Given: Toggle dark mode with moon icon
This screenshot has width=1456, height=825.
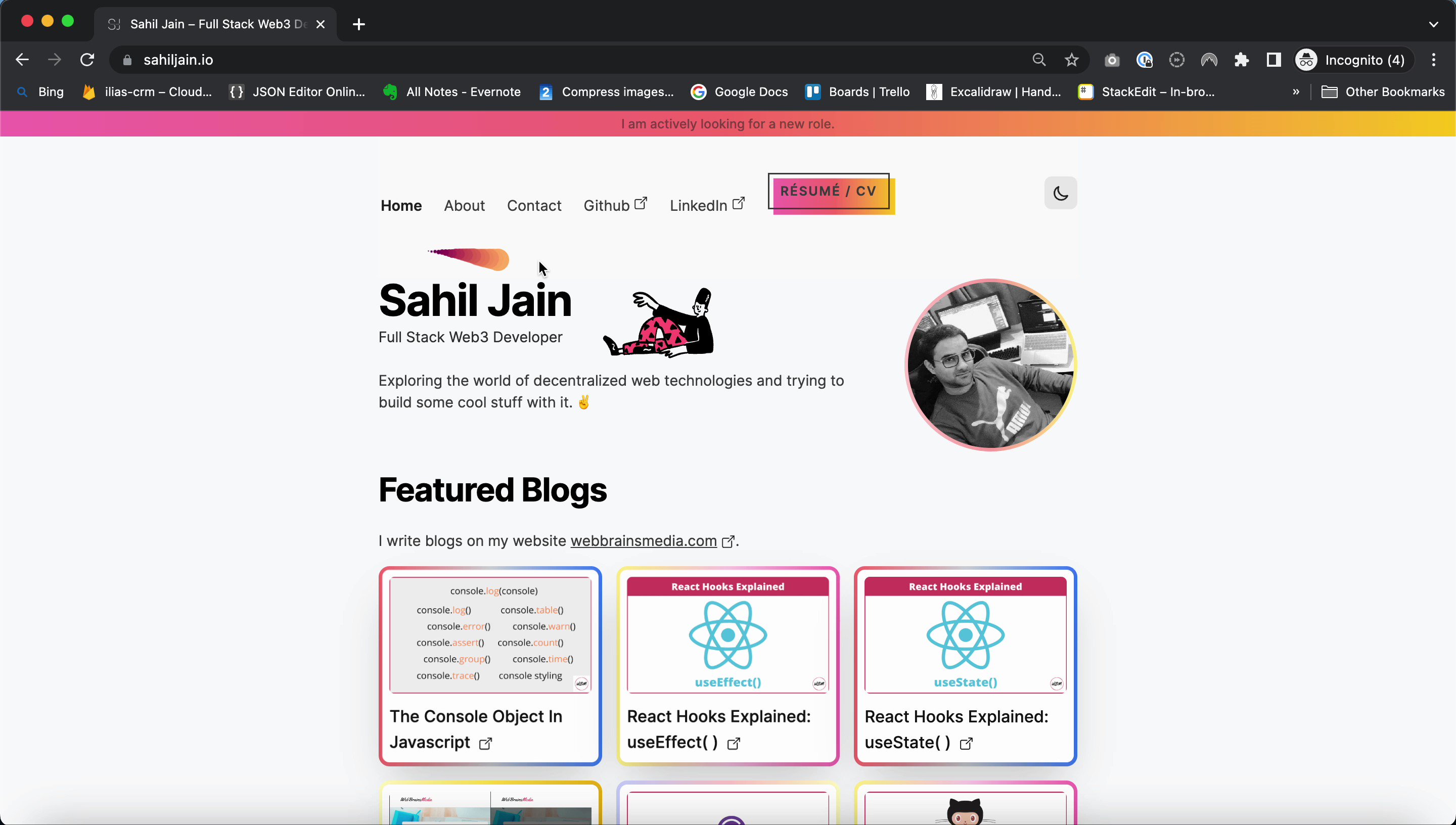Looking at the screenshot, I should tap(1060, 193).
